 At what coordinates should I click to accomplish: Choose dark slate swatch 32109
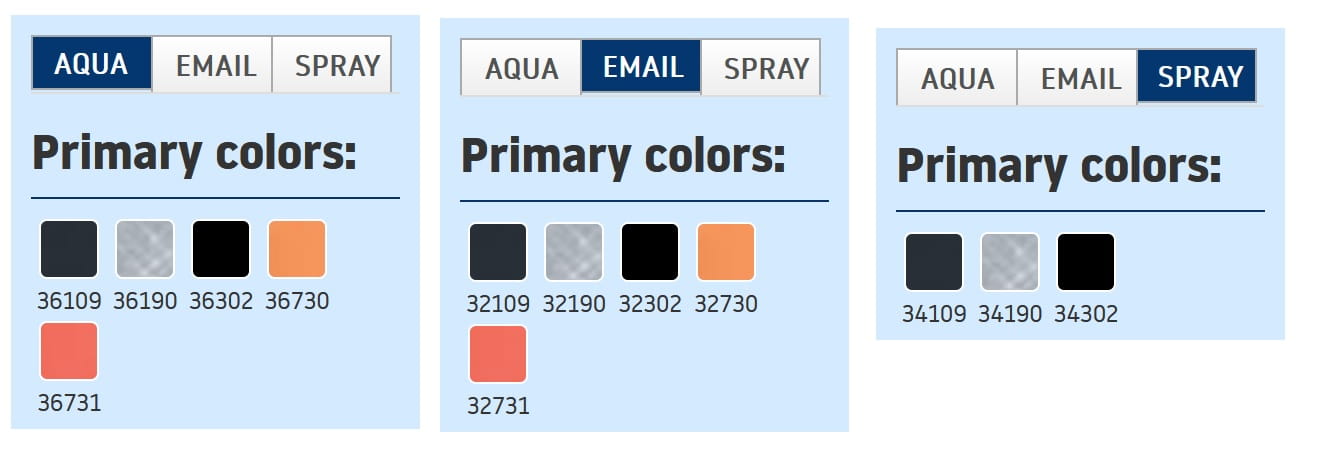coord(498,252)
